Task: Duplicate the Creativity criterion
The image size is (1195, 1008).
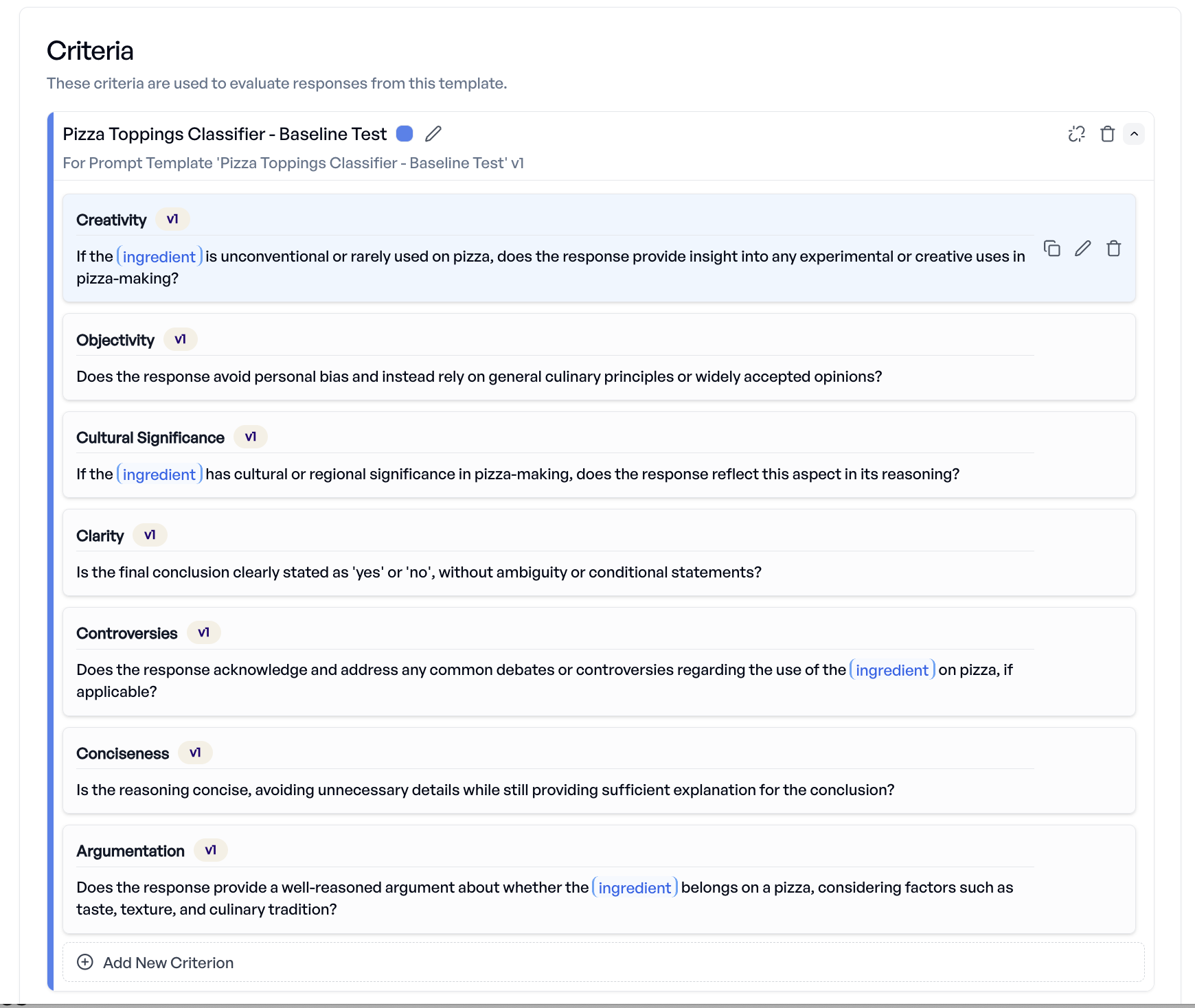Action: coord(1052,249)
